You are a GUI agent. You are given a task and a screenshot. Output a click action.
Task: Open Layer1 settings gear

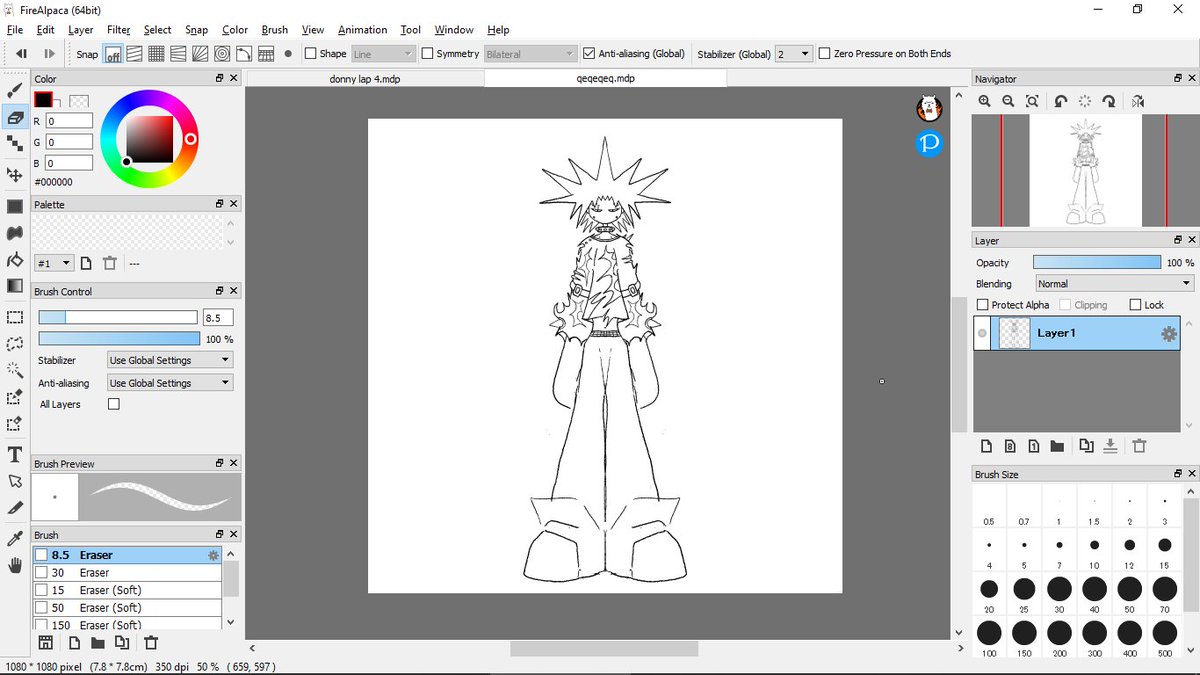pos(1168,334)
